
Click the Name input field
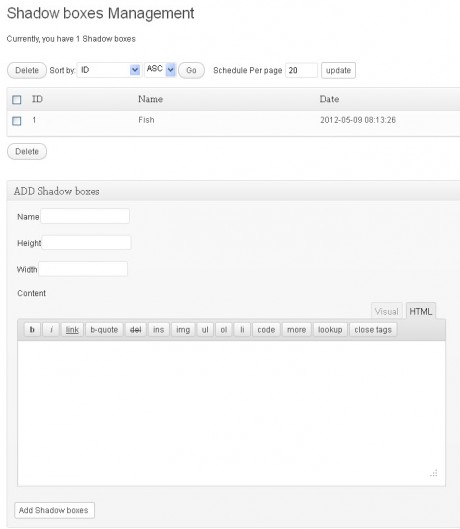(85, 216)
